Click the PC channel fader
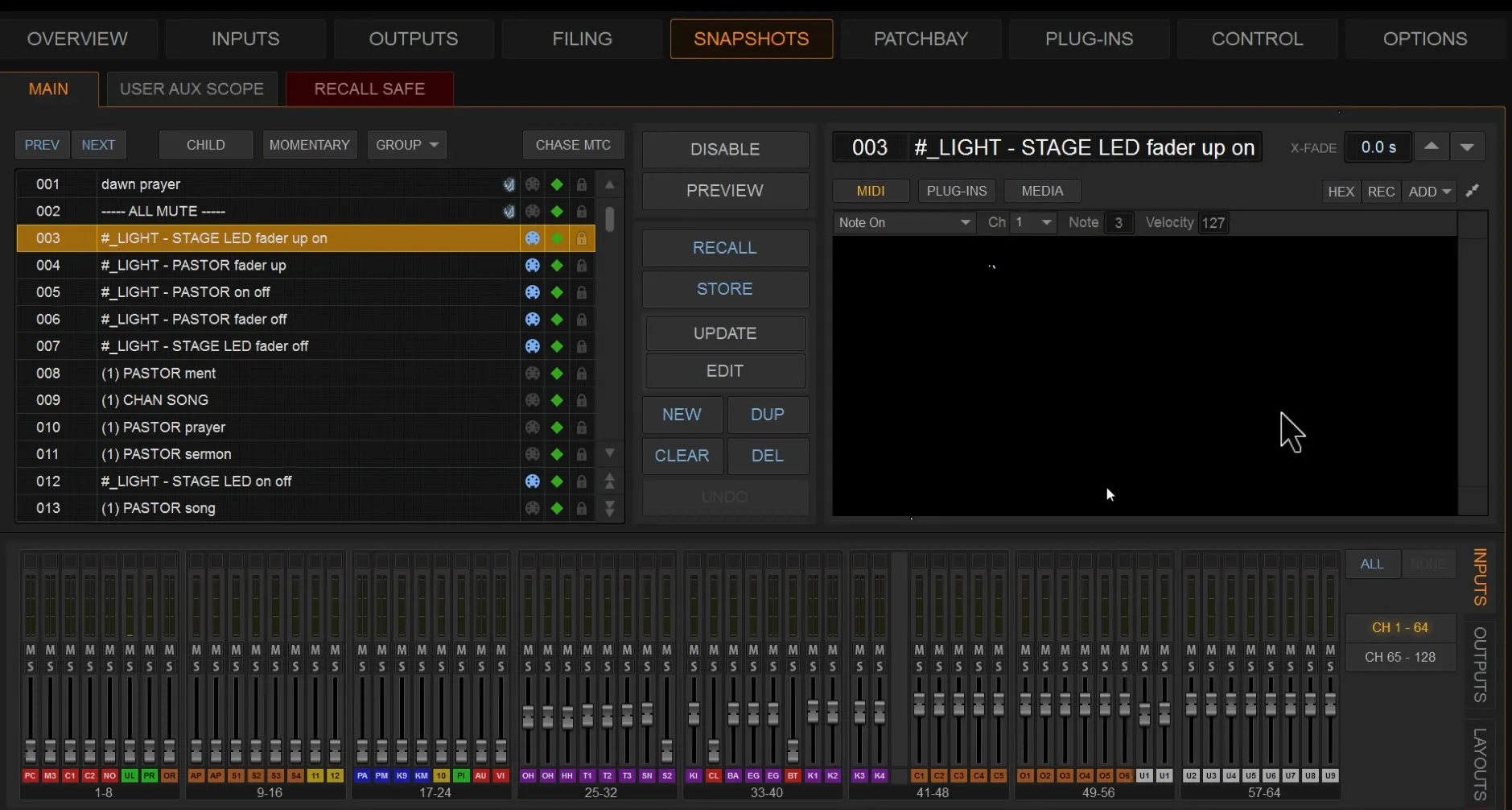Viewport: 1512px width, 810px height. click(31, 750)
